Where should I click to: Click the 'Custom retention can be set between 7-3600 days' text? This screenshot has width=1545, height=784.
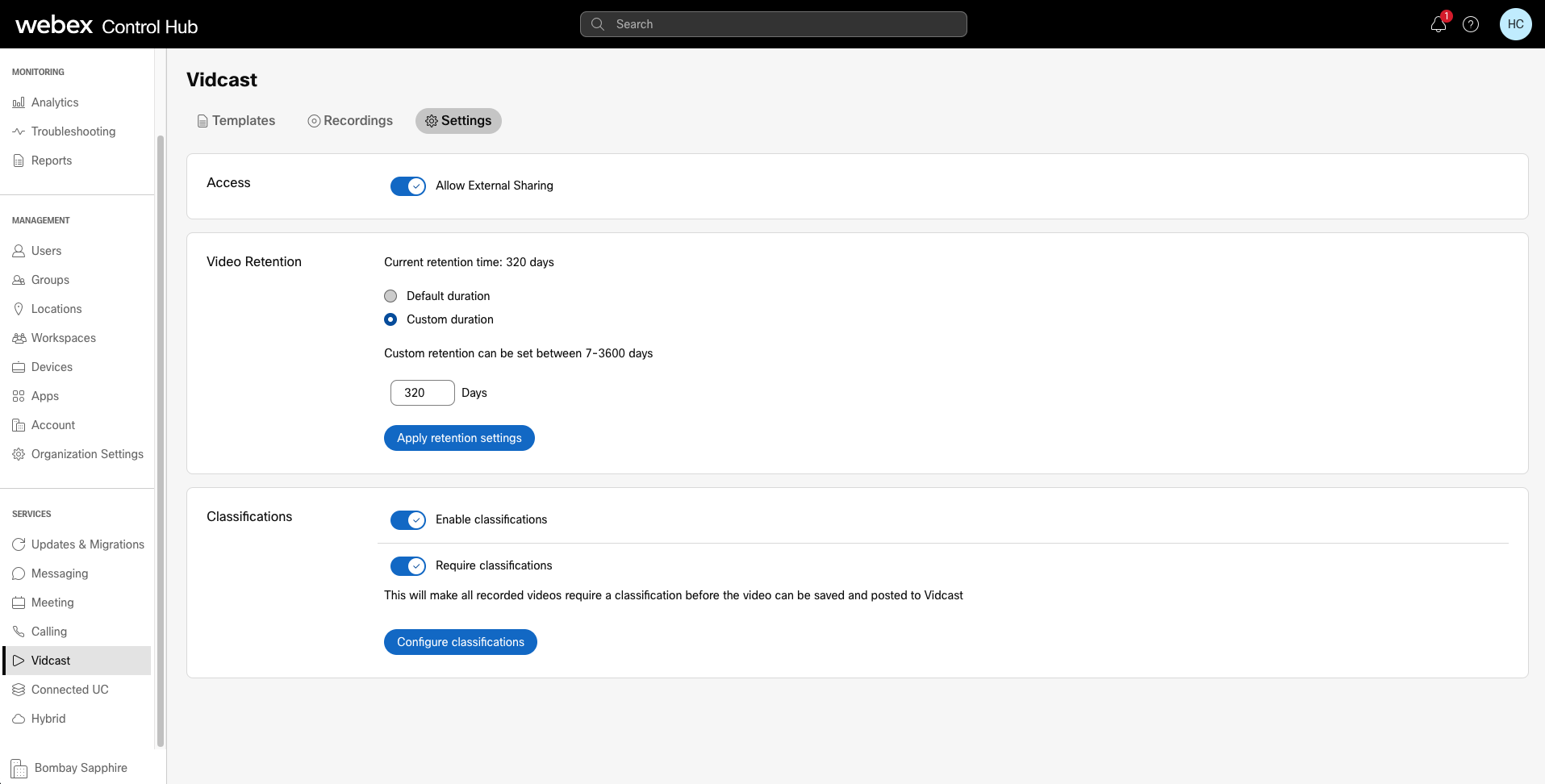coord(519,353)
